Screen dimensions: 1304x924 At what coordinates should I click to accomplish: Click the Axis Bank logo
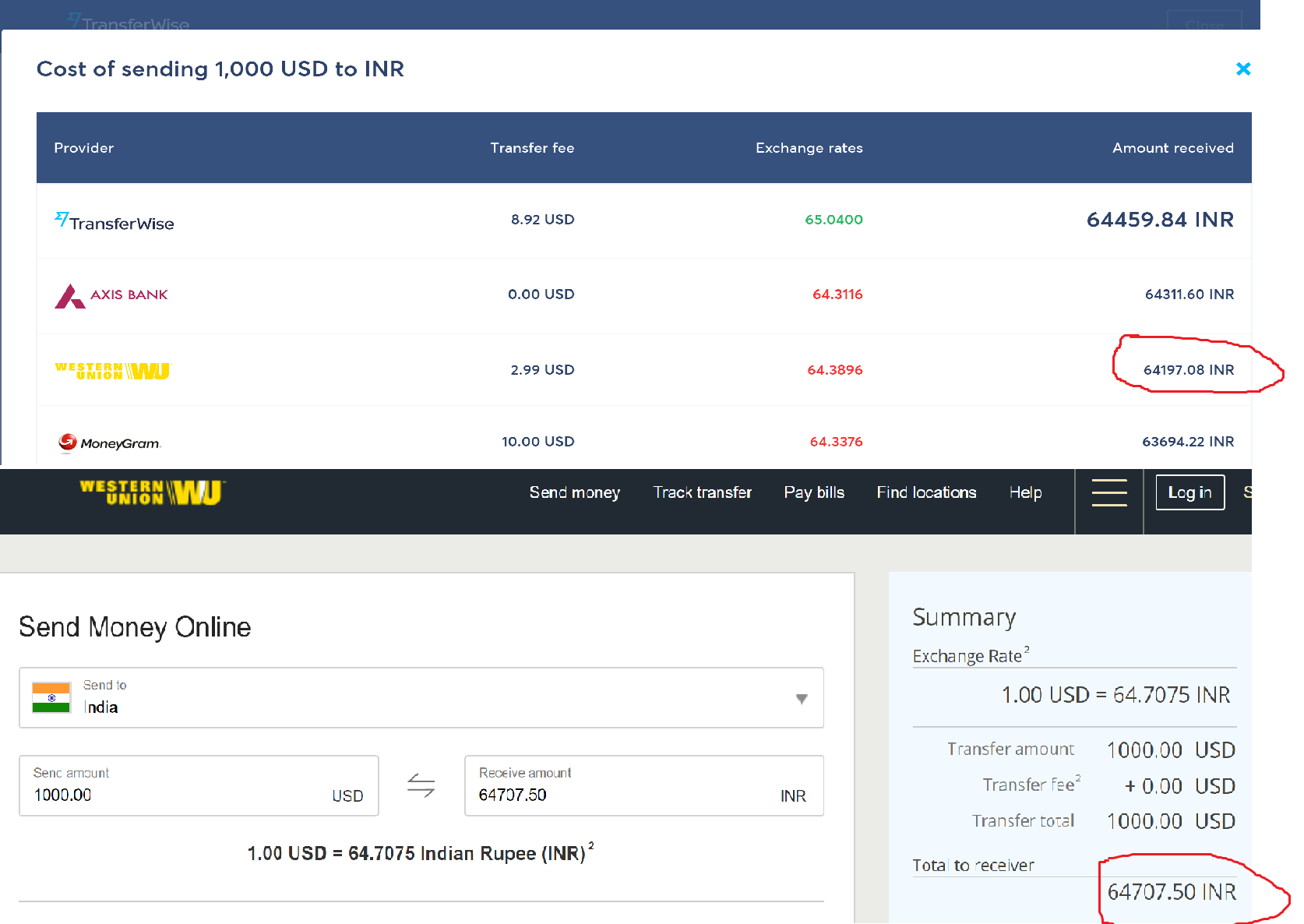coord(111,295)
